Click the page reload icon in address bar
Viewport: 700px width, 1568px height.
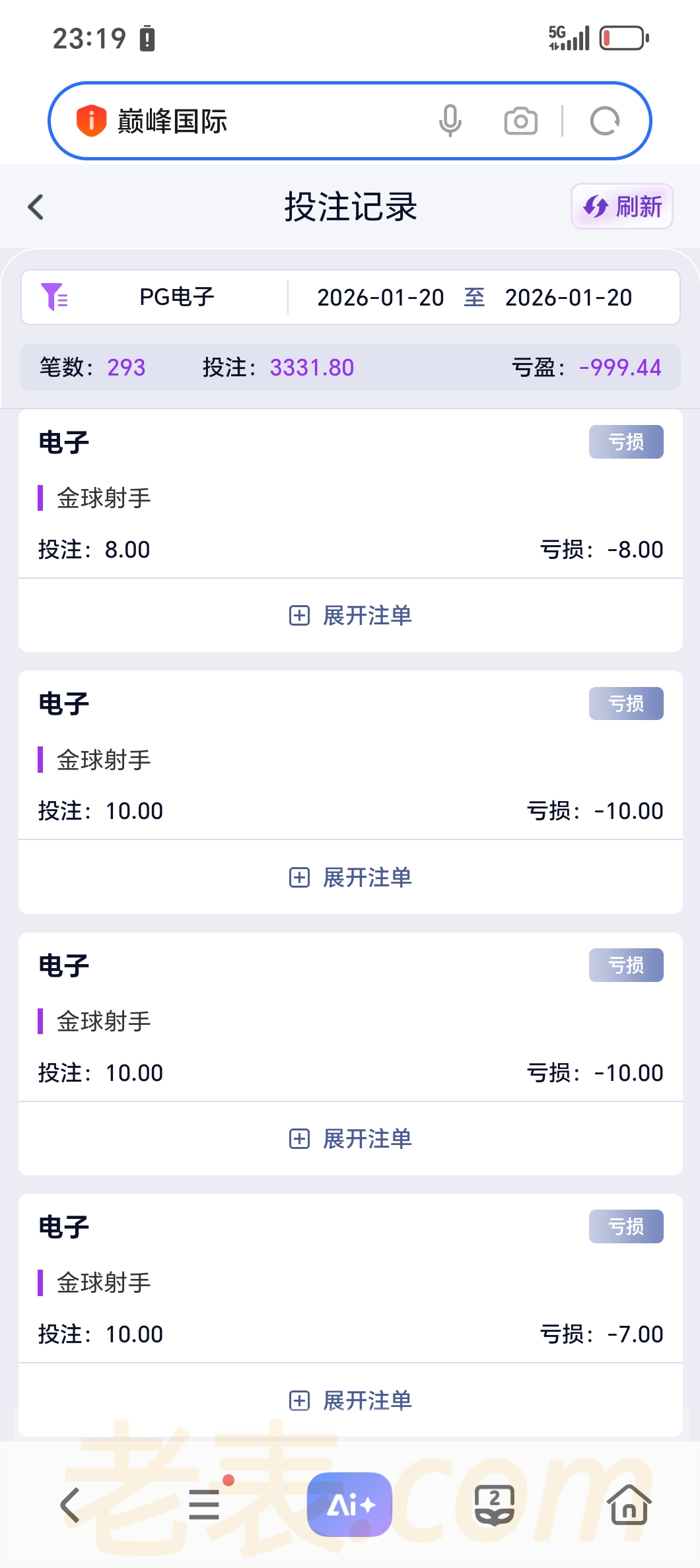[x=604, y=121]
